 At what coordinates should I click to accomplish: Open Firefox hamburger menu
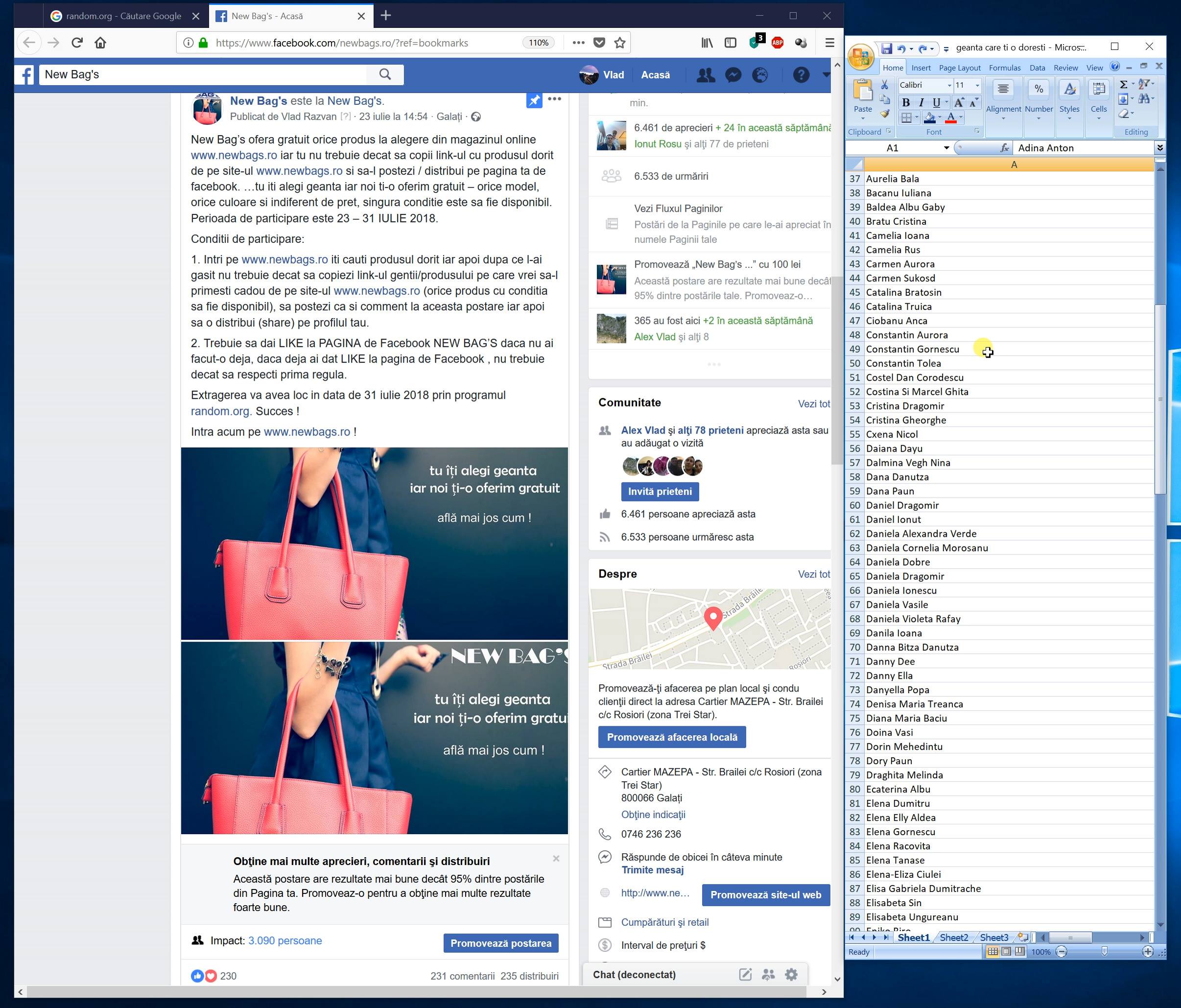829,43
